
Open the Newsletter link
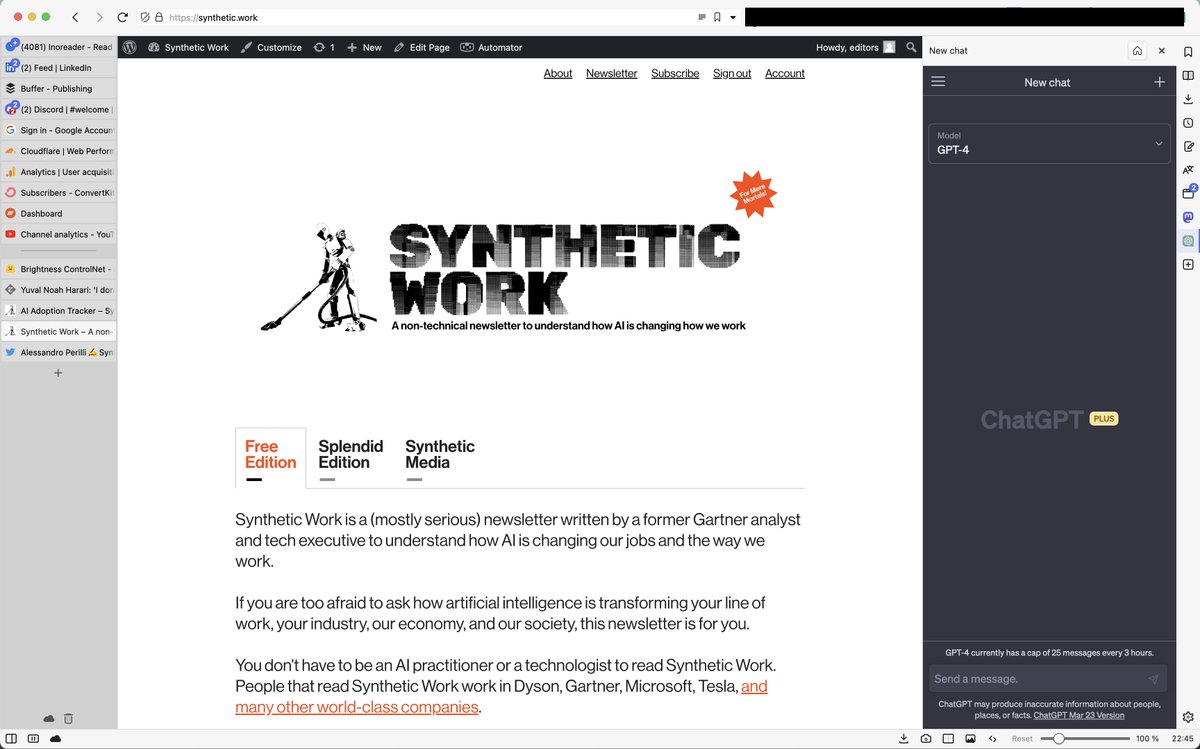tap(612, 73)
